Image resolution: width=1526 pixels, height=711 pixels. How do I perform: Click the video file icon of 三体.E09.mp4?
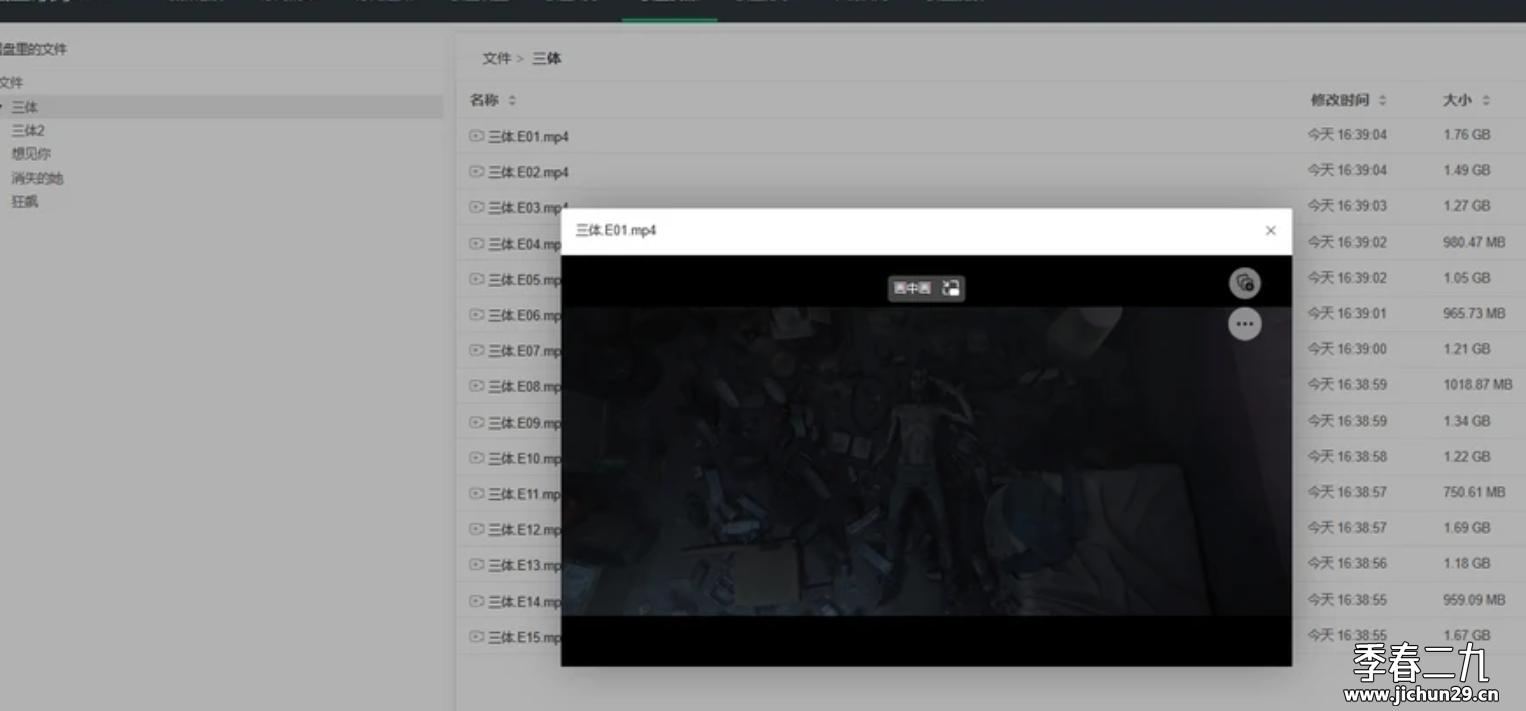[477, 422]
